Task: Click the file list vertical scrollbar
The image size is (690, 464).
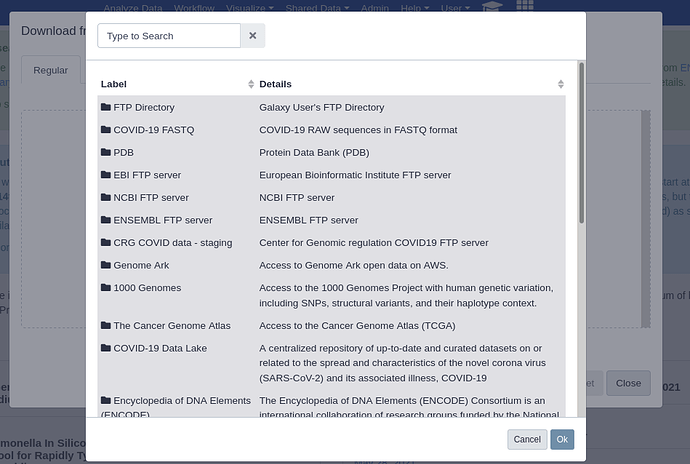Action: pos(579,150)
